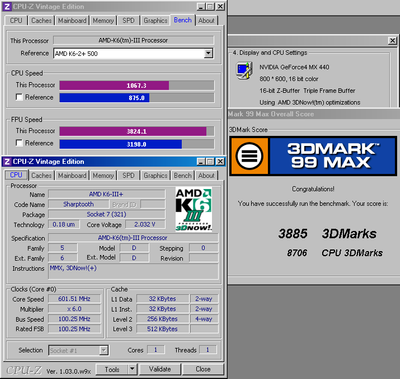
Task: Click the Level 2 4-way associativity value
Action: click(204, 319)
